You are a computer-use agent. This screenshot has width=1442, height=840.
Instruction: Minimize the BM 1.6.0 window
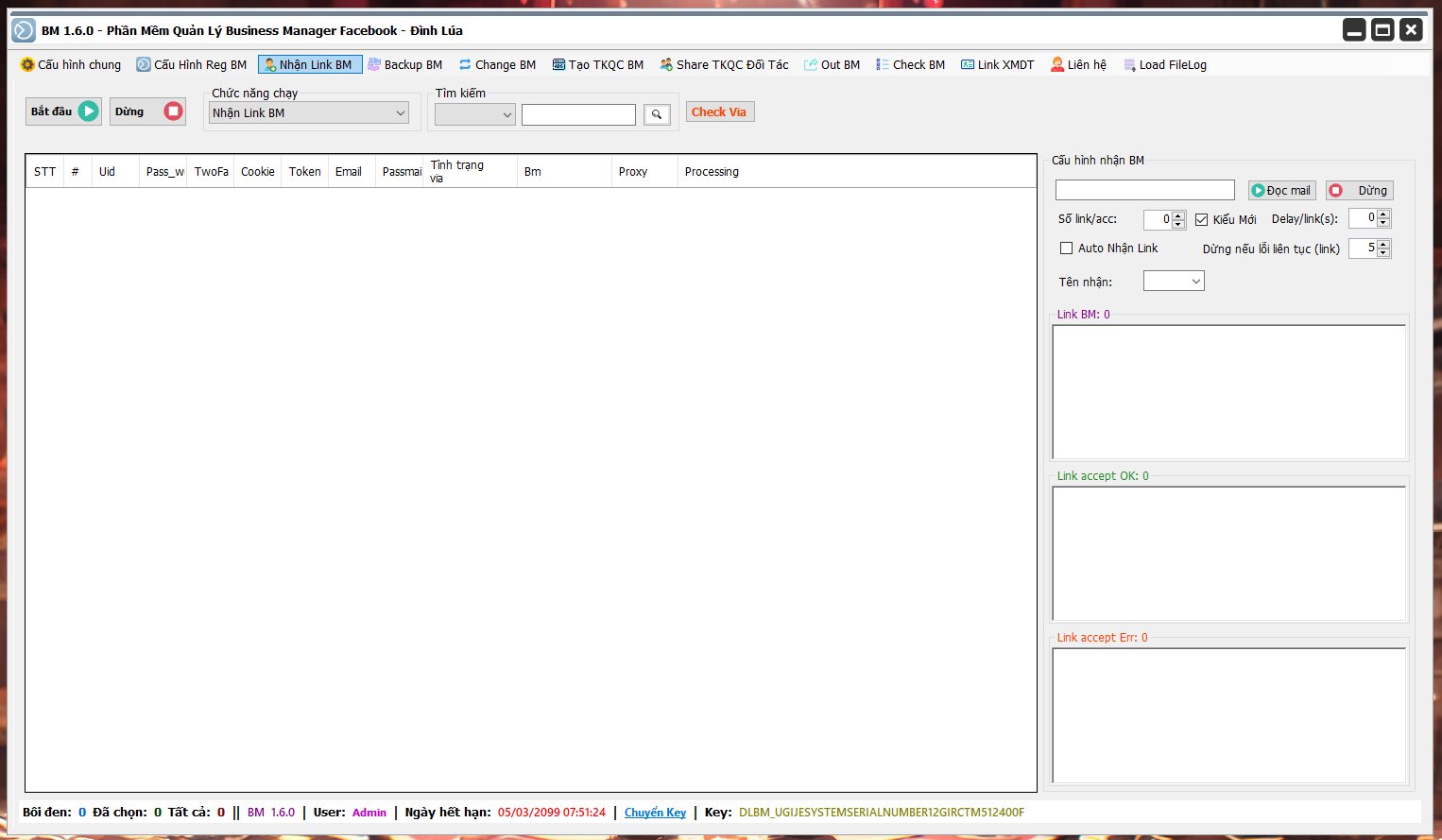click(1354, 30)
